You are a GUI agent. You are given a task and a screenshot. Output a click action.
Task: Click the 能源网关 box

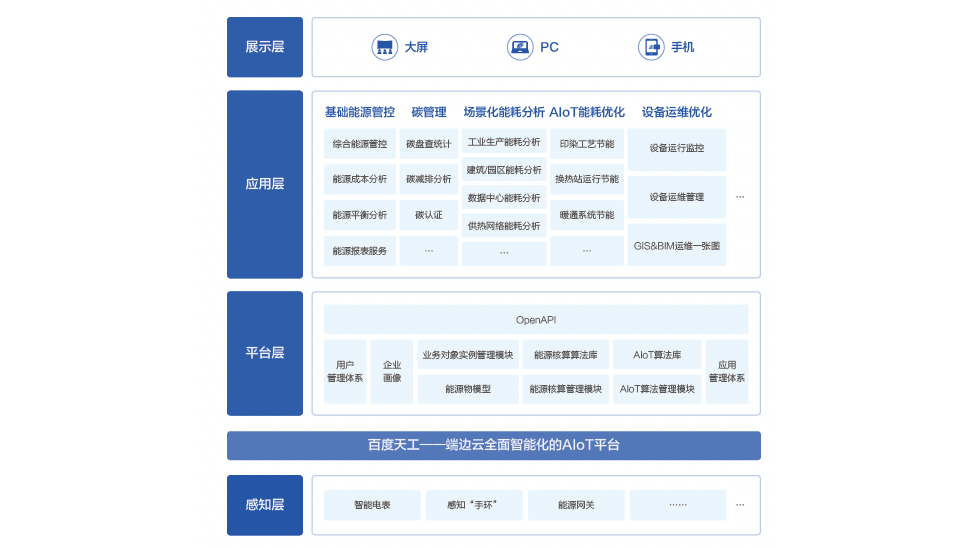coord(576,505)
